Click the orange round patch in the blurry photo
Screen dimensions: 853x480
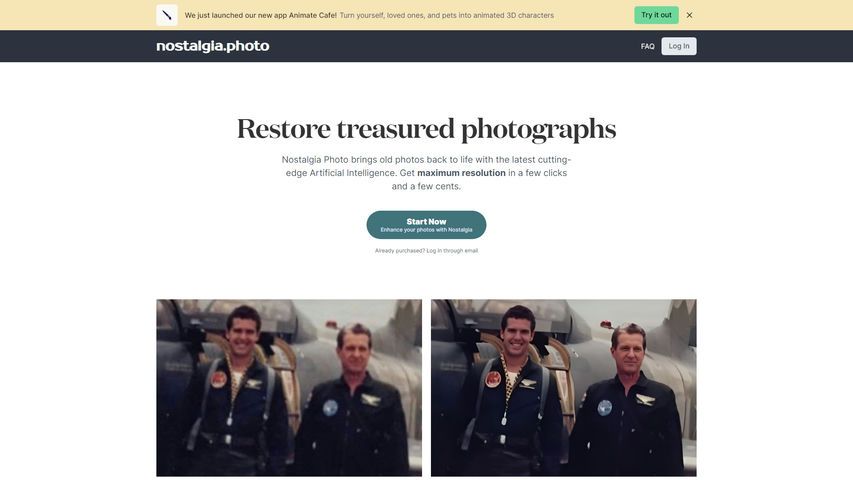pos(219,379)
